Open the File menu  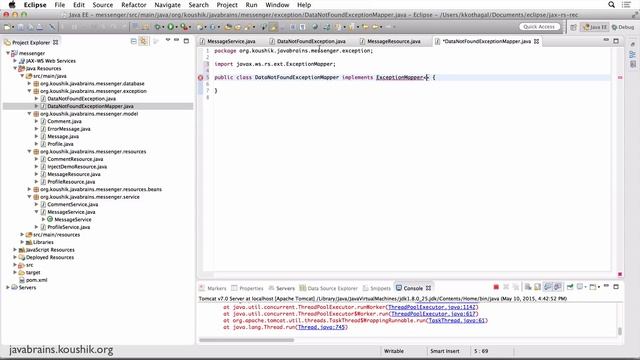point(60,5)
